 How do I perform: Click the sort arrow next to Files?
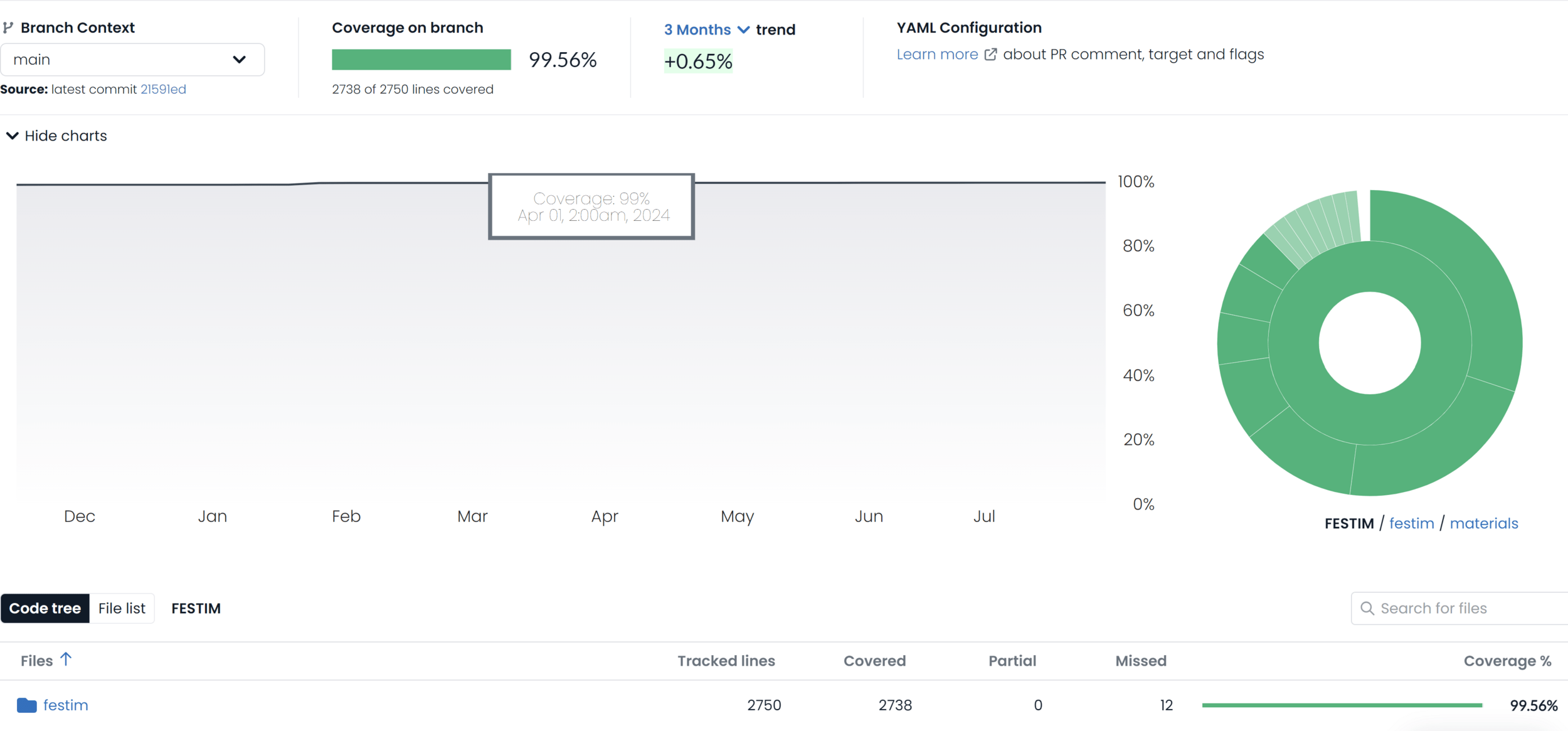66,659
